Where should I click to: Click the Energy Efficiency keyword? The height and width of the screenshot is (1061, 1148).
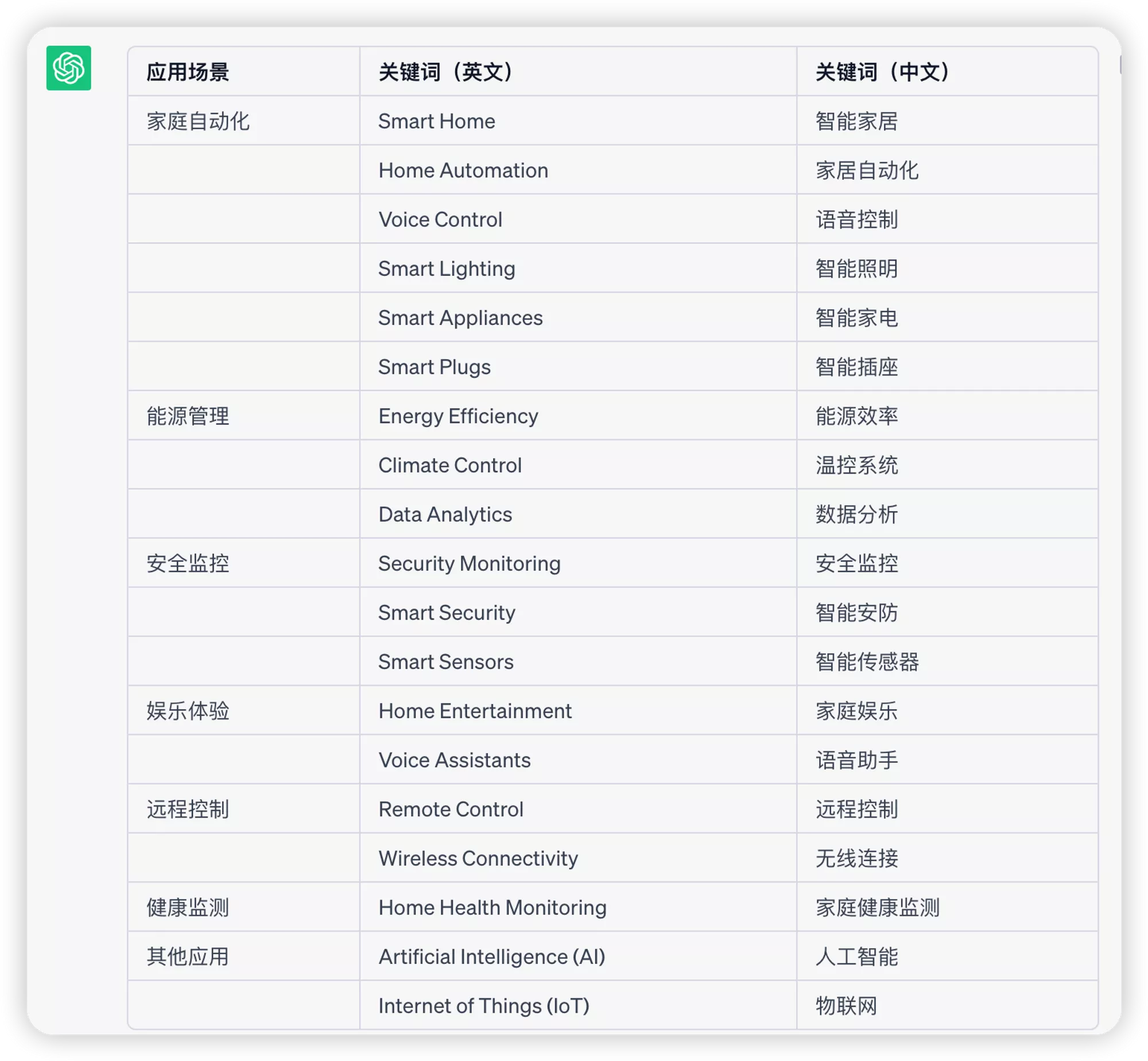click(458, 416)
